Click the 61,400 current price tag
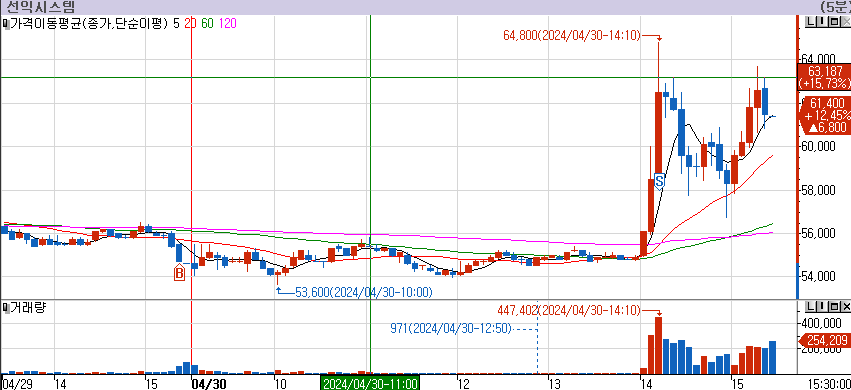 pyautogui.click(x=826, y=115)
